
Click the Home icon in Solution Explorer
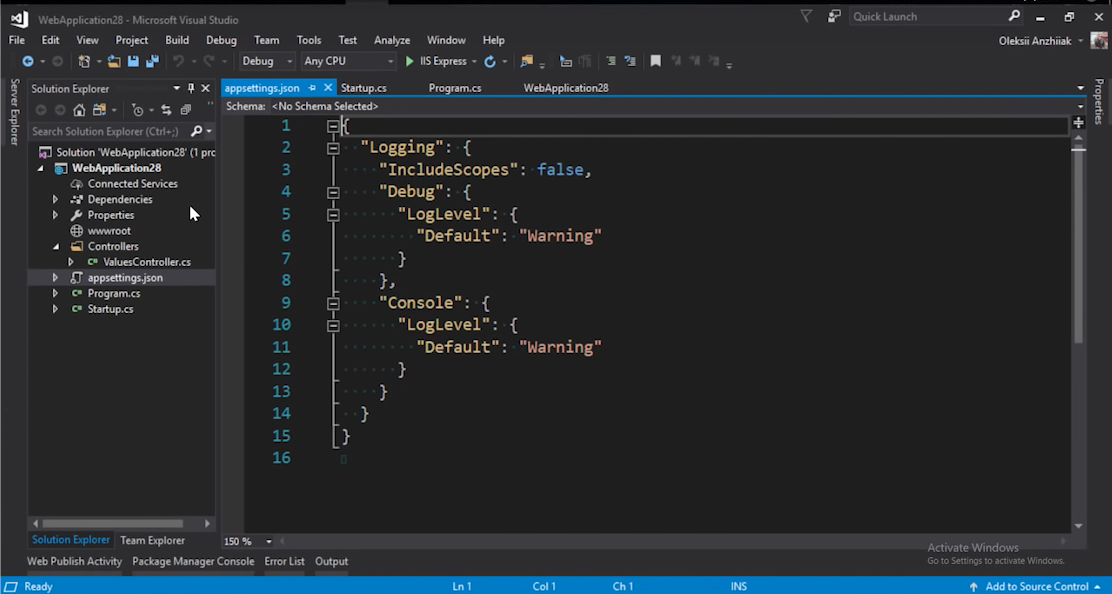point(79,110)
